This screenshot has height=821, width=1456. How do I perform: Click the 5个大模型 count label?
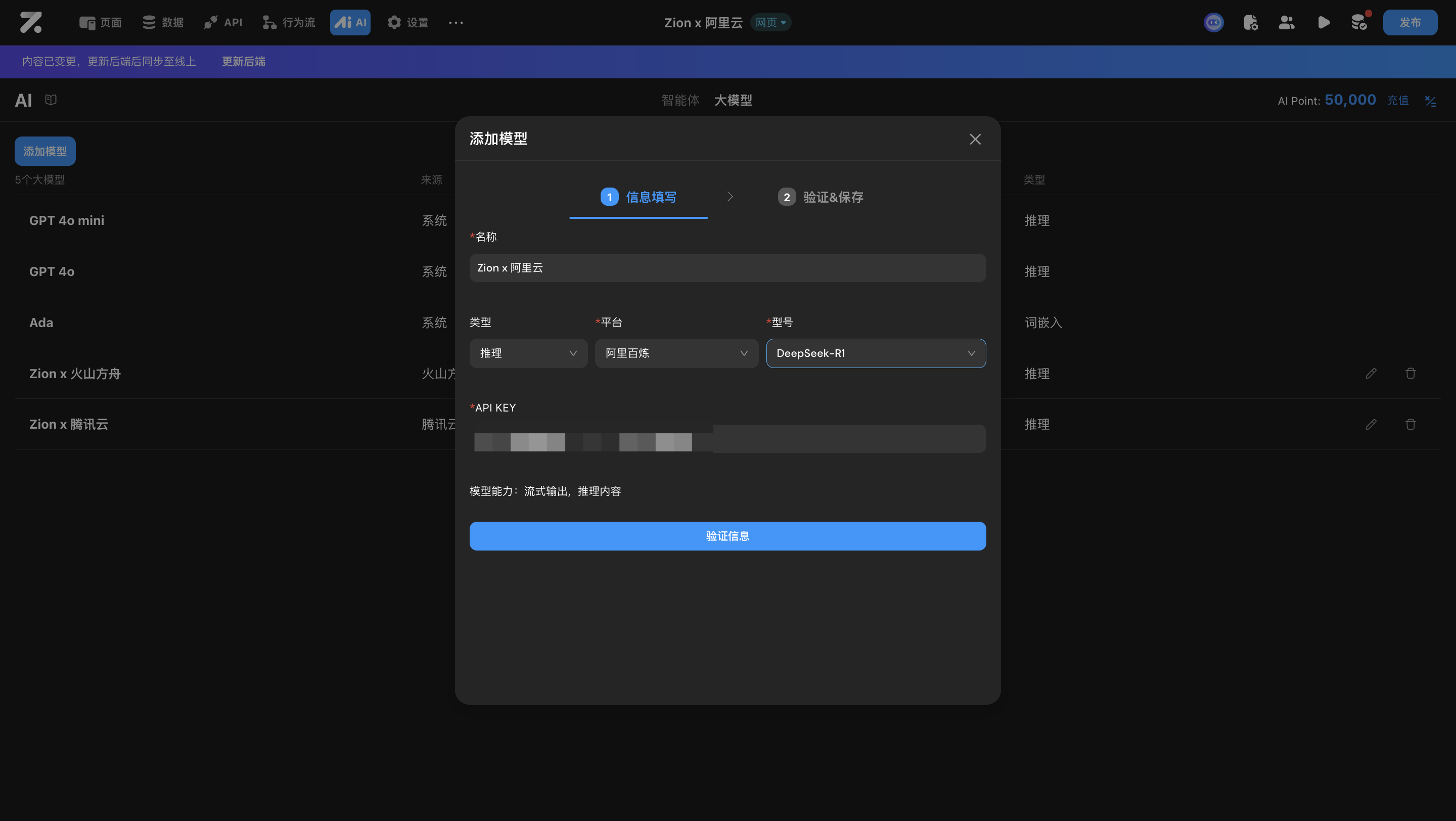coord(39,179)
